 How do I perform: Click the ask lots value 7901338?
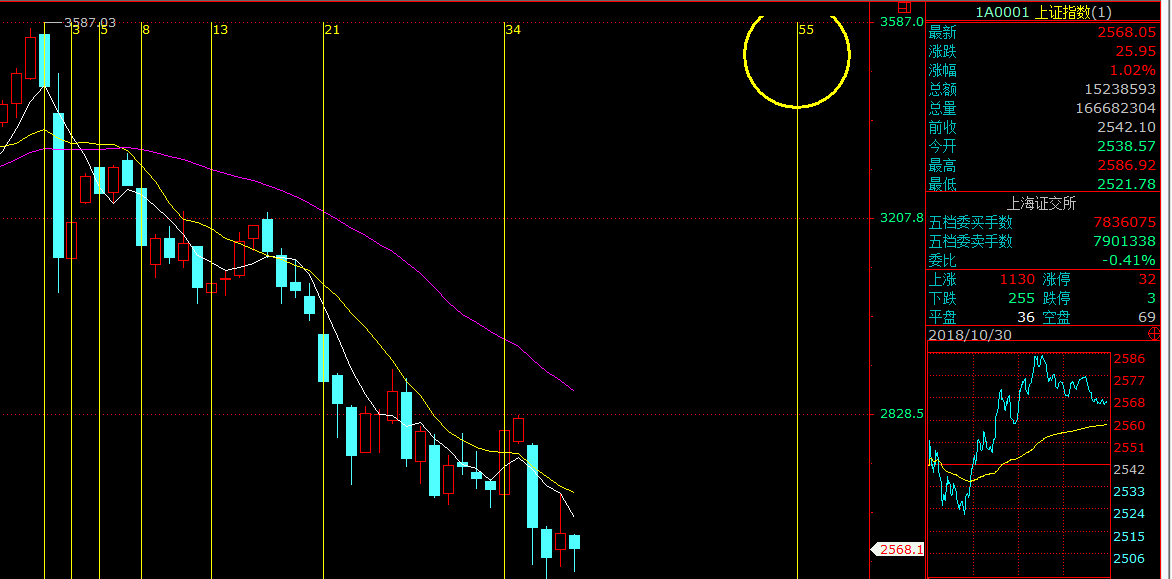point(1125,241)
